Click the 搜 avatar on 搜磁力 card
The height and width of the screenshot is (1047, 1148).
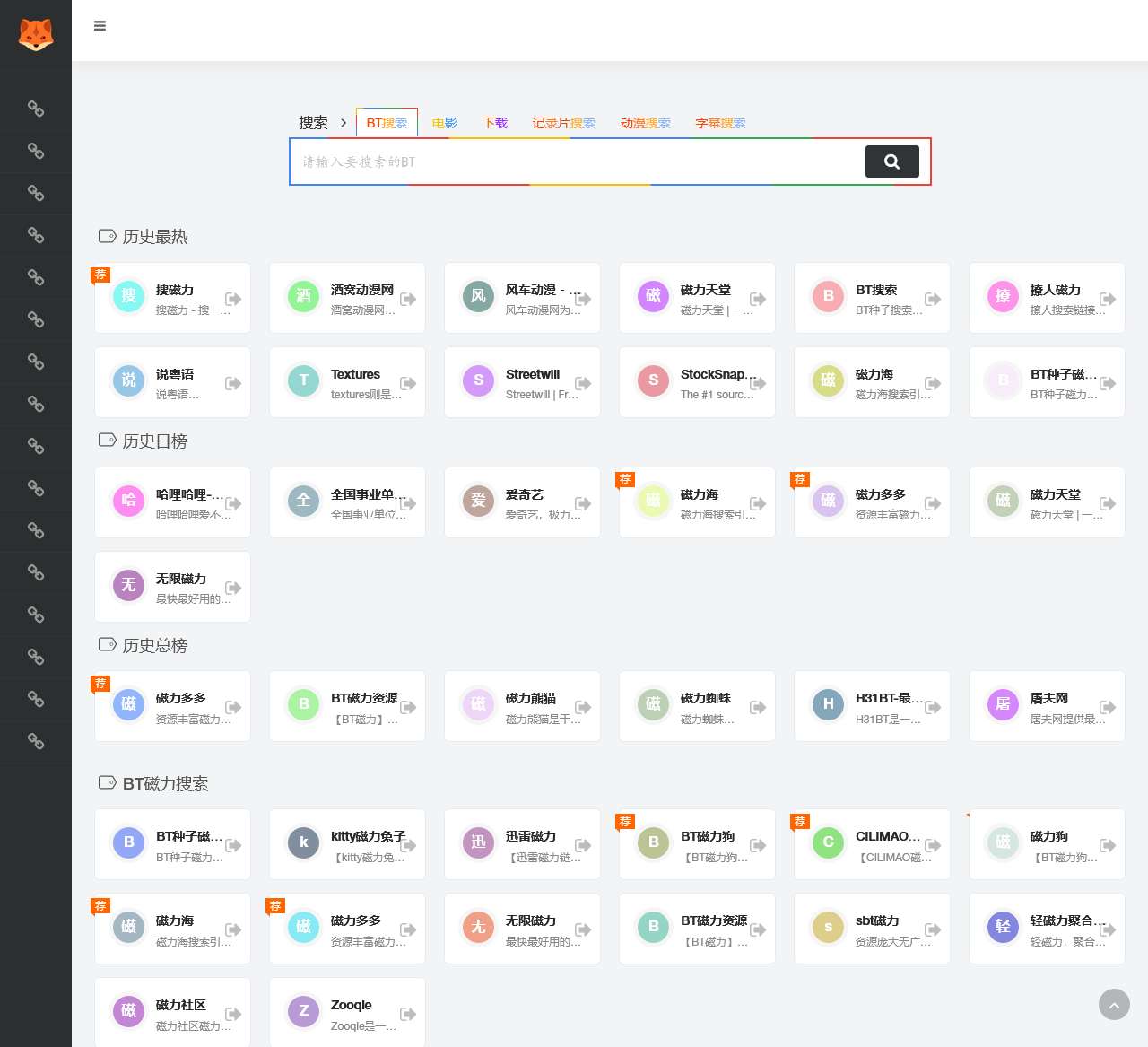pos(128,296)
